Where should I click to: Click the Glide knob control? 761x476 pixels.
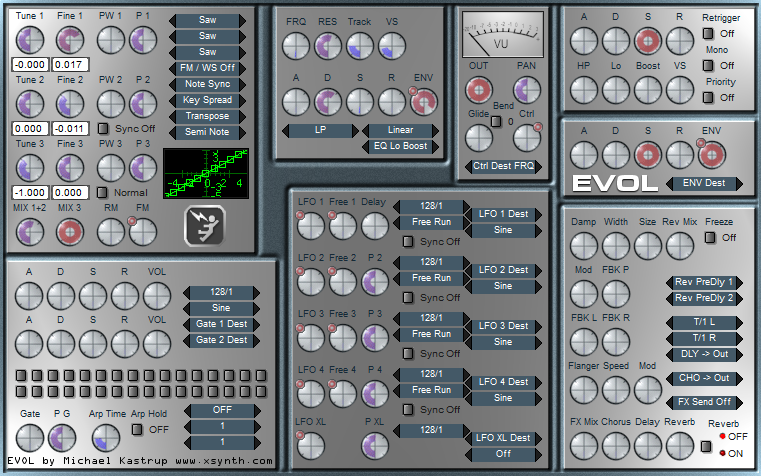coord(479,138)
